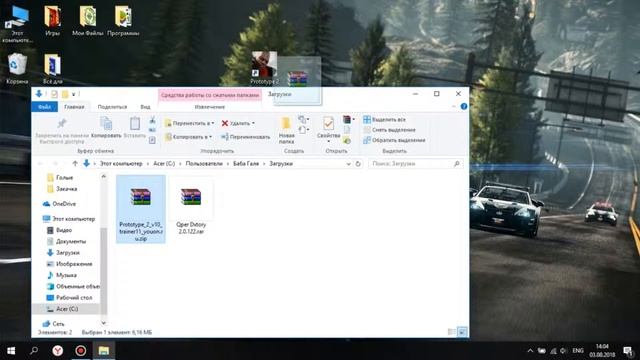This screenshot has height=360, width=640.
Task: Click Acer (C:) breadcrumb in address bar
Action: click(x=164, y=163)
